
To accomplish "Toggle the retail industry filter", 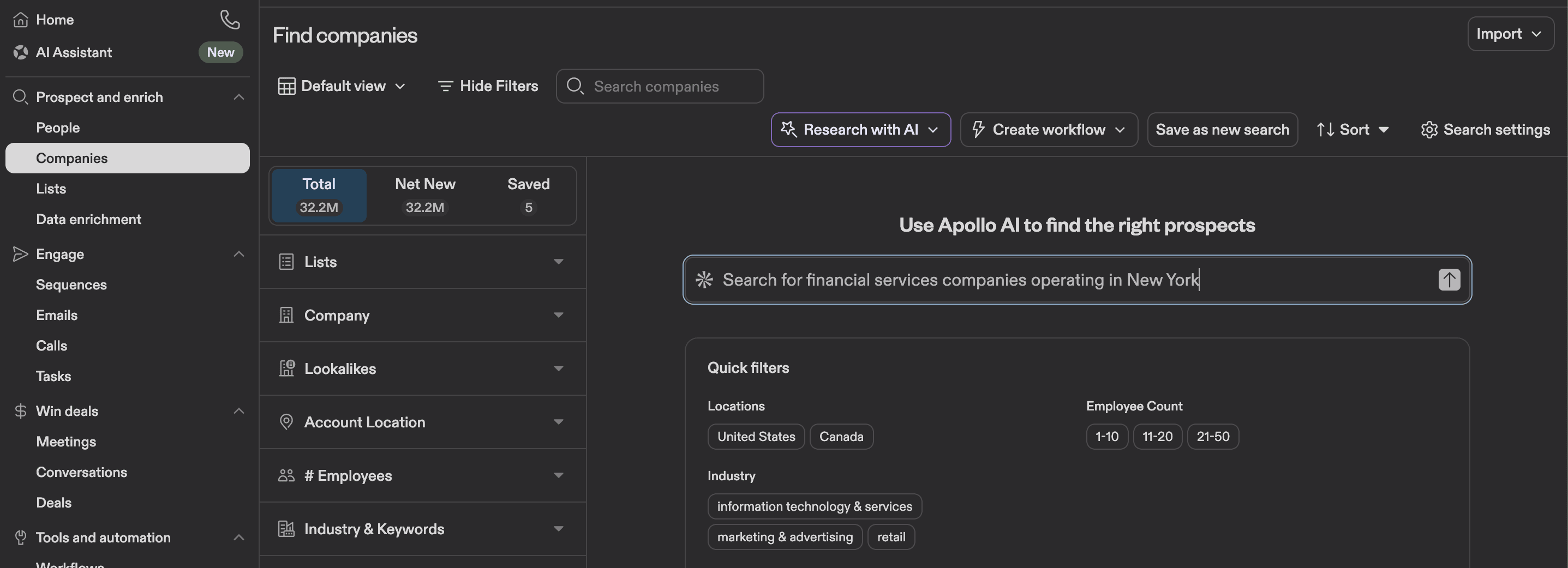I will coord(891,536).
